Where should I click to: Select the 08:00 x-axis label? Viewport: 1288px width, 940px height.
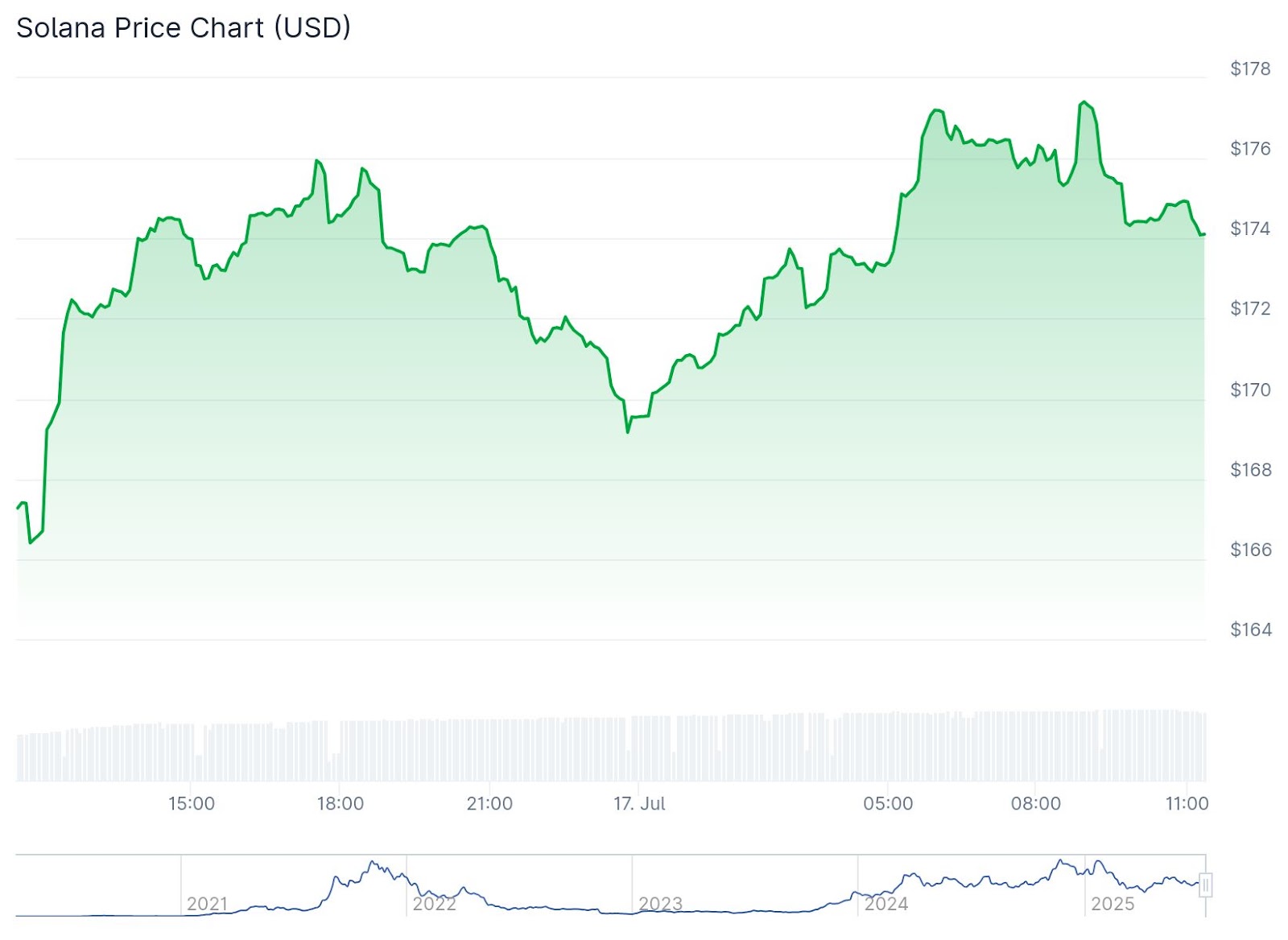point(1036,803)
